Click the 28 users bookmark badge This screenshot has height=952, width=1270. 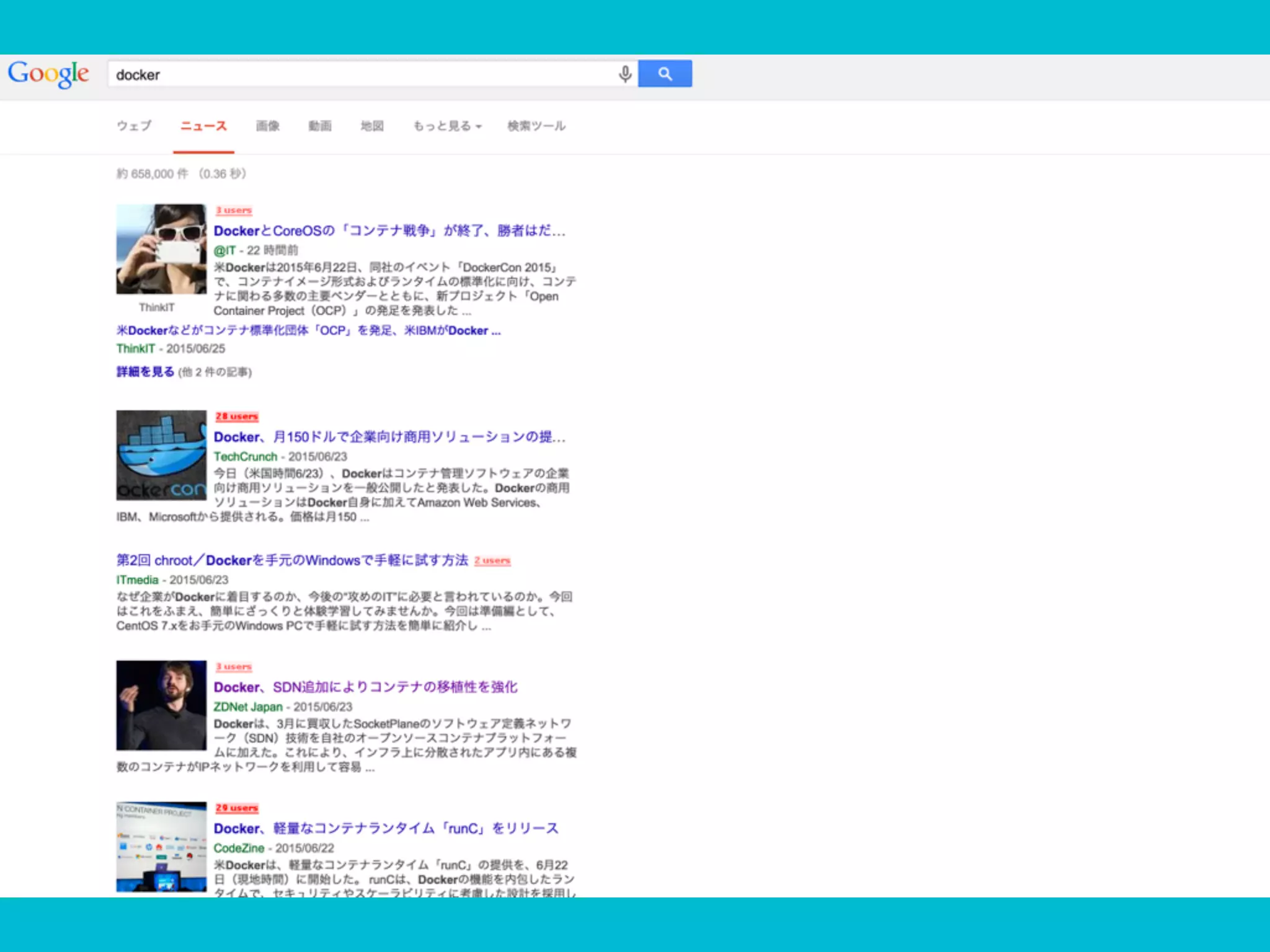coord(236,416)
